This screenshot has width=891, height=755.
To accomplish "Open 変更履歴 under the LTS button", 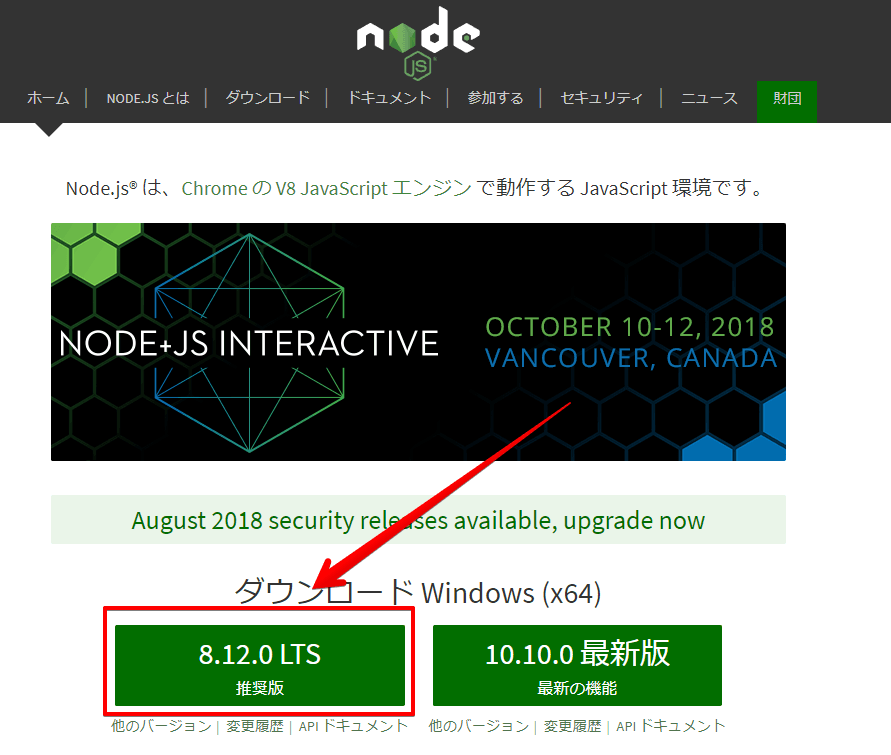I will 254,726.
